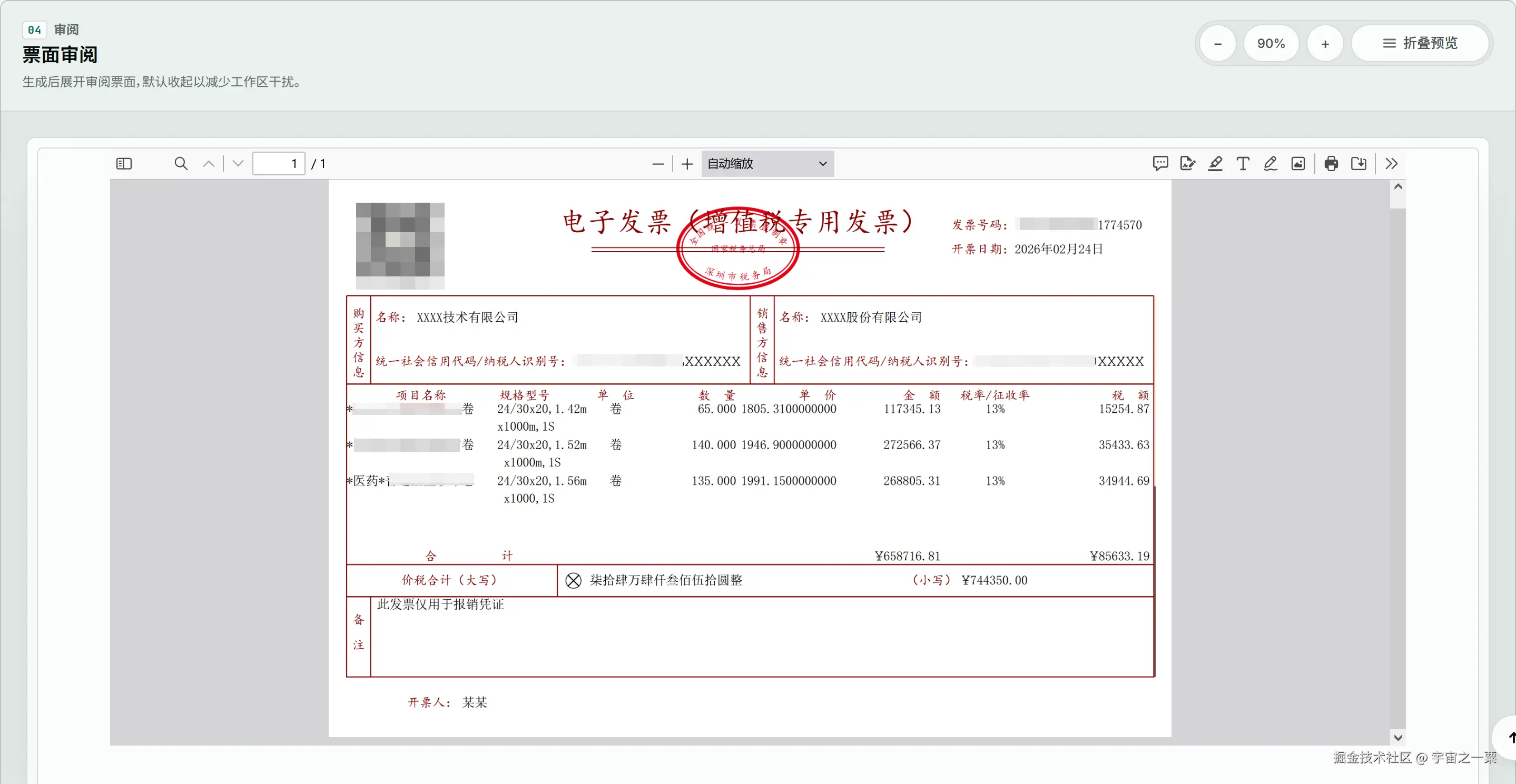Image resolution: width=1516 pixels, height=784 pixels.
Task: Go to next page arrow
Action: tap(238, 164)
